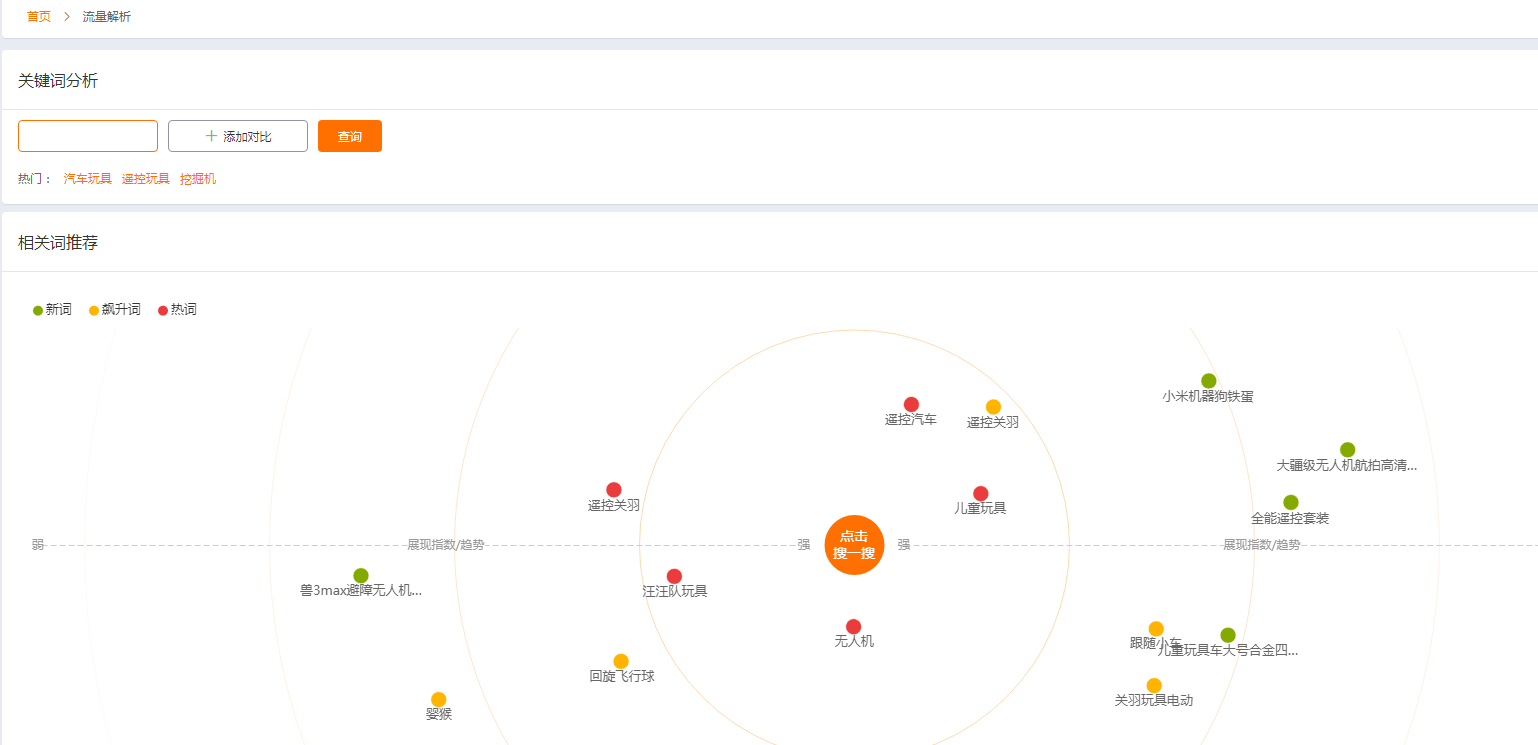The image size is (1538, 745).
Task: Choose hot keyword 挖掘机
Action: (198, 179)
